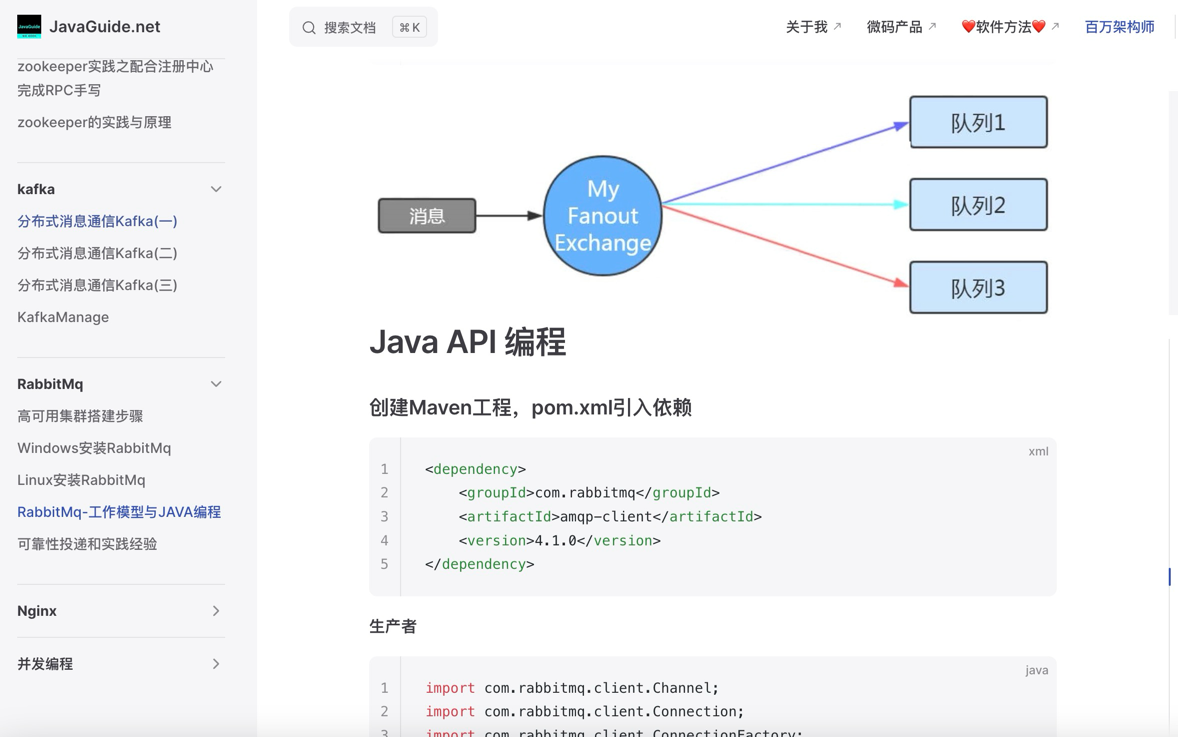Viewport: 1178px width, 737px height.
Task: Click the 消息 box in diagram
Action: (427, 216)
